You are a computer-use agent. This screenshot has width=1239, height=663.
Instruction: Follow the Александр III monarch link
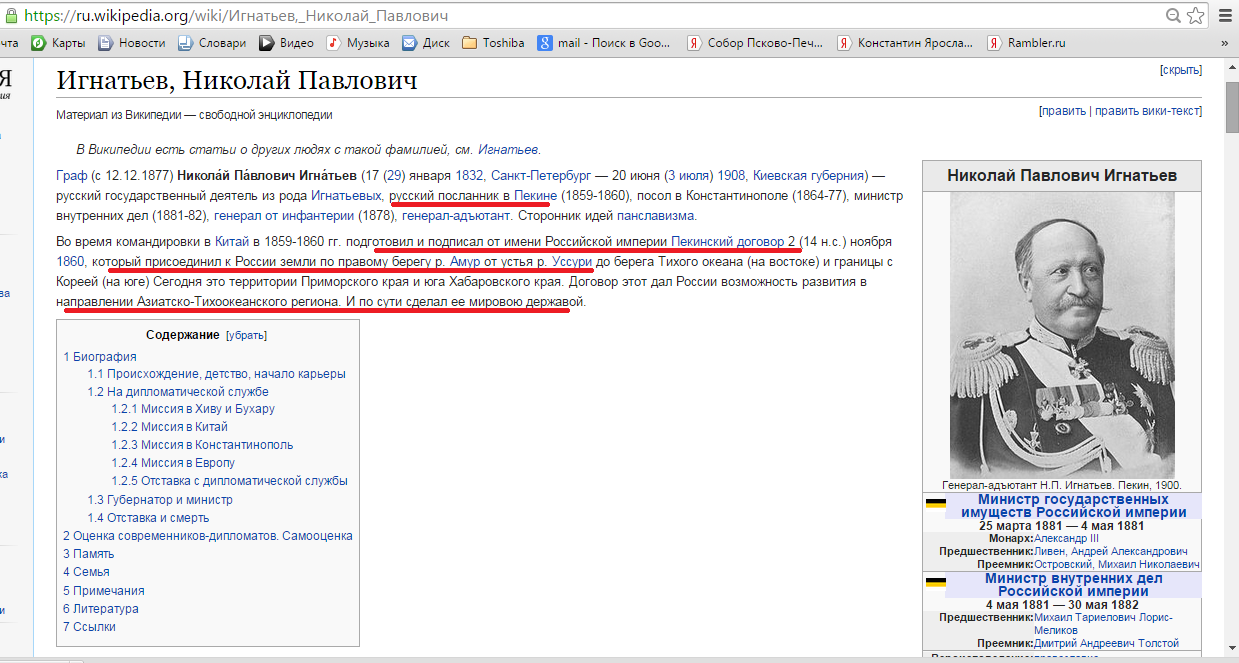[1066, 538]
